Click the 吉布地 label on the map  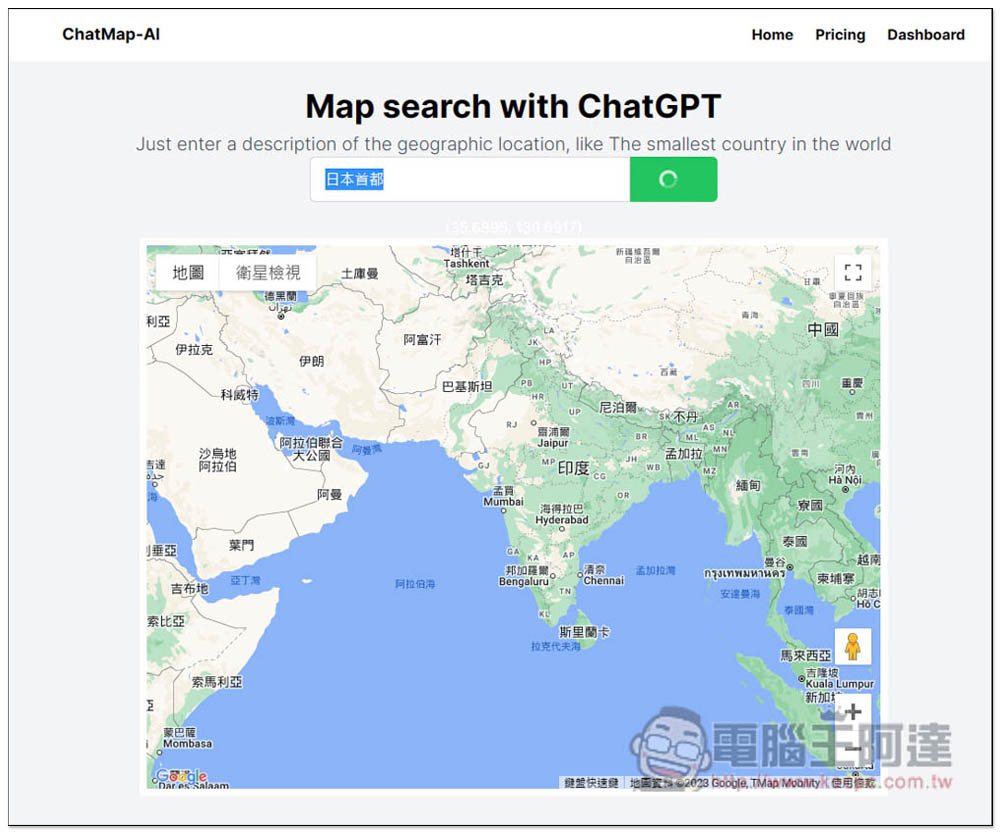click(189, 589)
